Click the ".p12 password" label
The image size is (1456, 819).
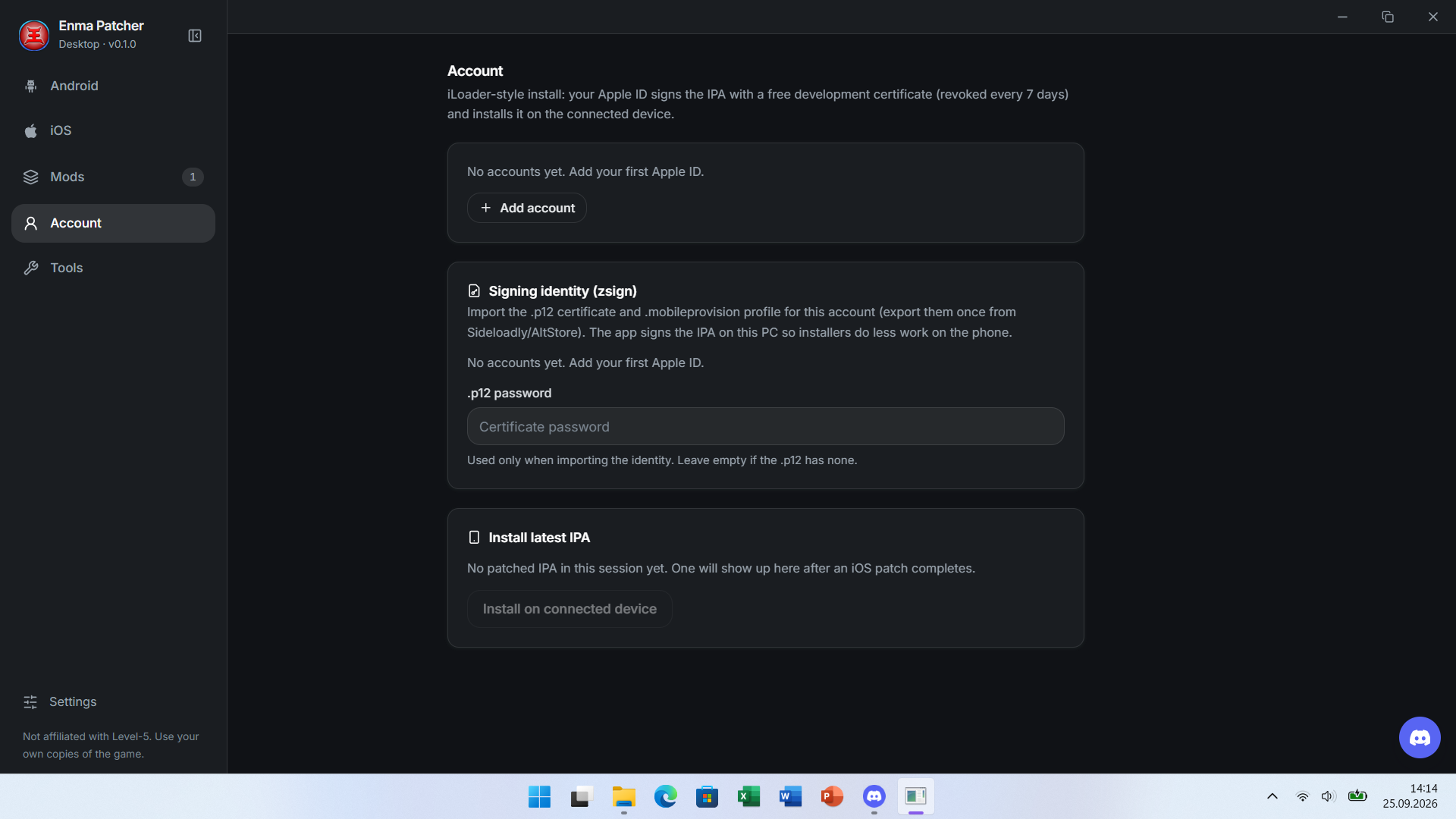click(509, 393)
